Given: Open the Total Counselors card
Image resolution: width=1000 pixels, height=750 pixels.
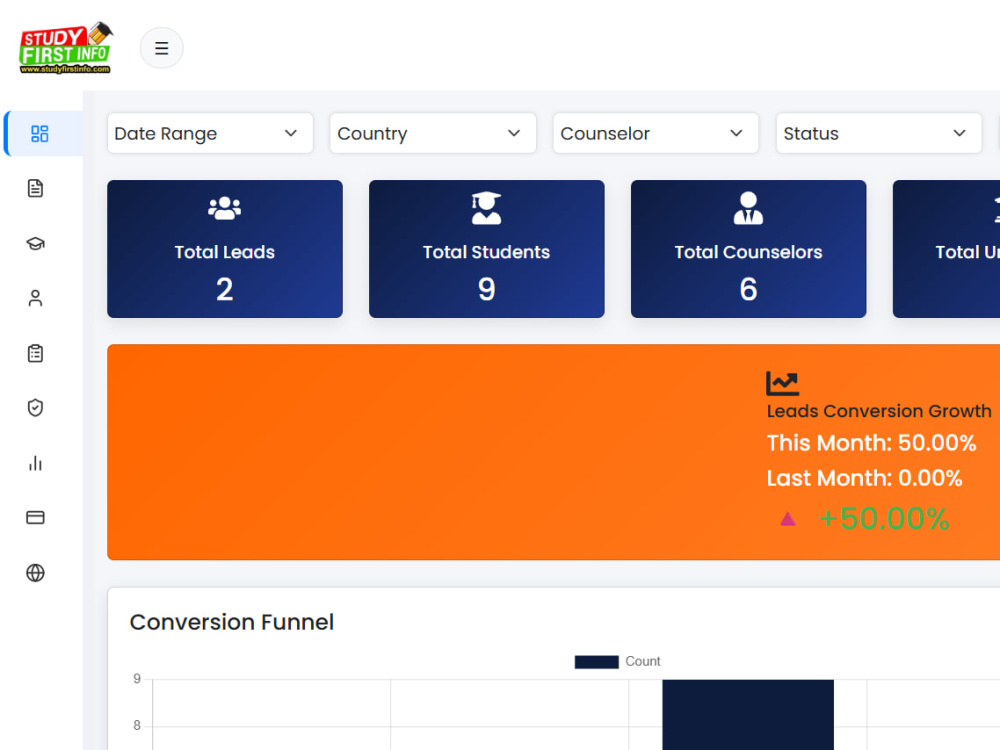Looking at the screenshot, I should click(749, 249).
